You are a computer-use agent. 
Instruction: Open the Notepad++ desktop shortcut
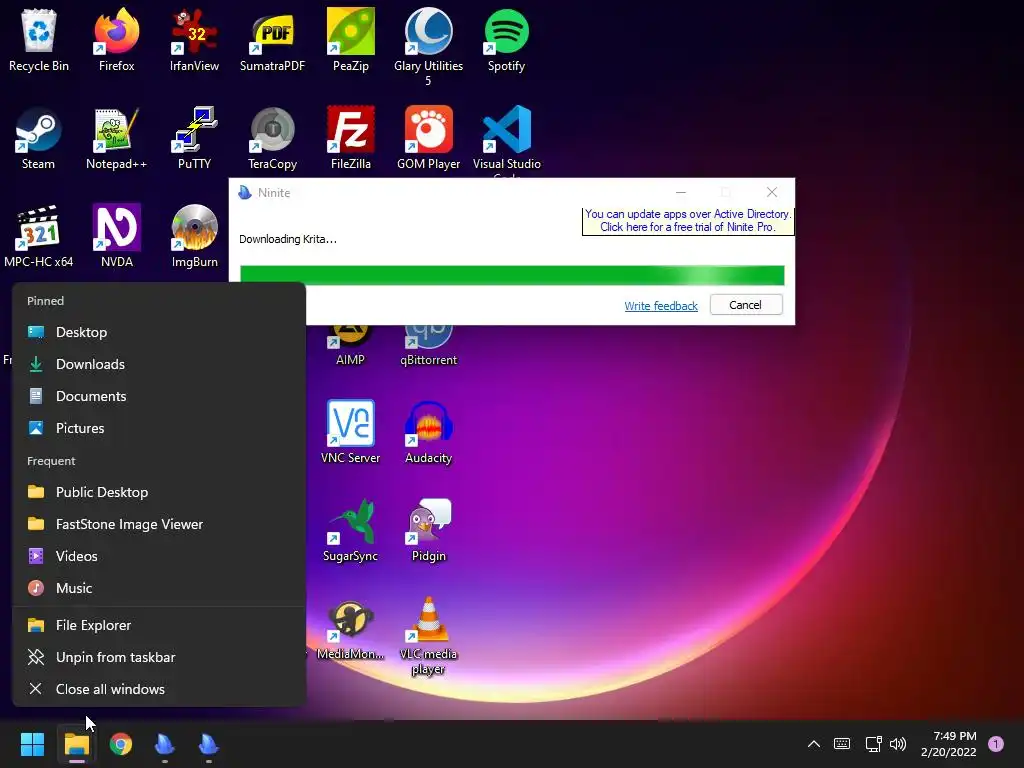(116, 138)
